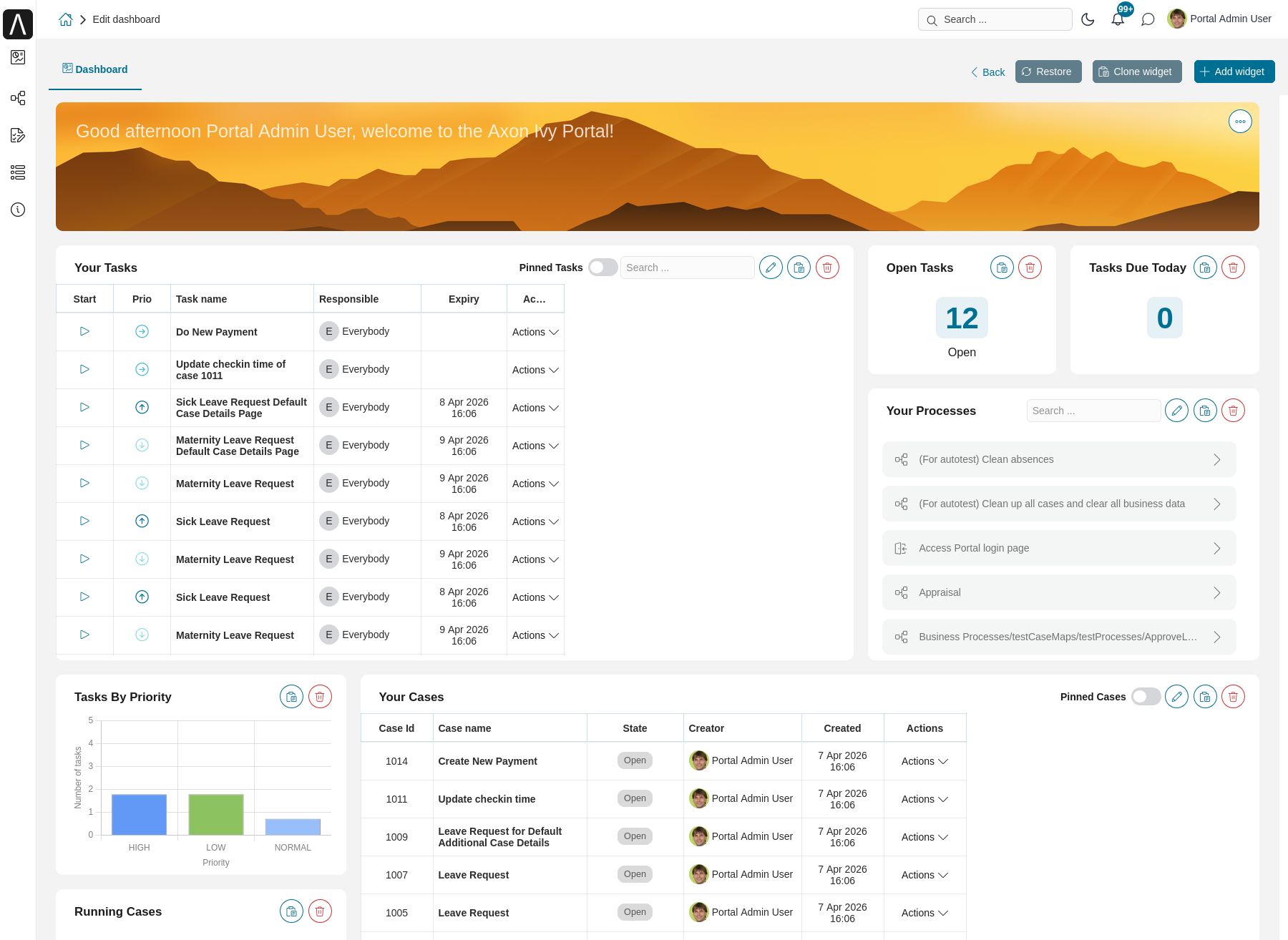The width and height of the screenshot is (1288, 940).
Task: Focus the Your Tasks search field
Action: [x=687, y=268]
